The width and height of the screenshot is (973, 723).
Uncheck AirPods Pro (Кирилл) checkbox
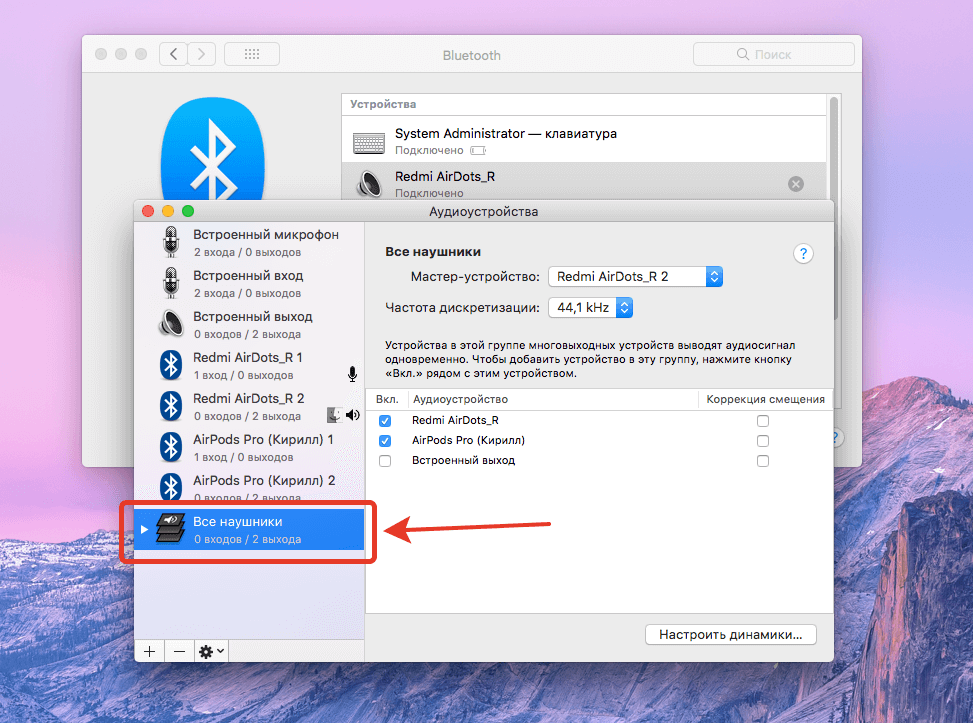(385, 441)
